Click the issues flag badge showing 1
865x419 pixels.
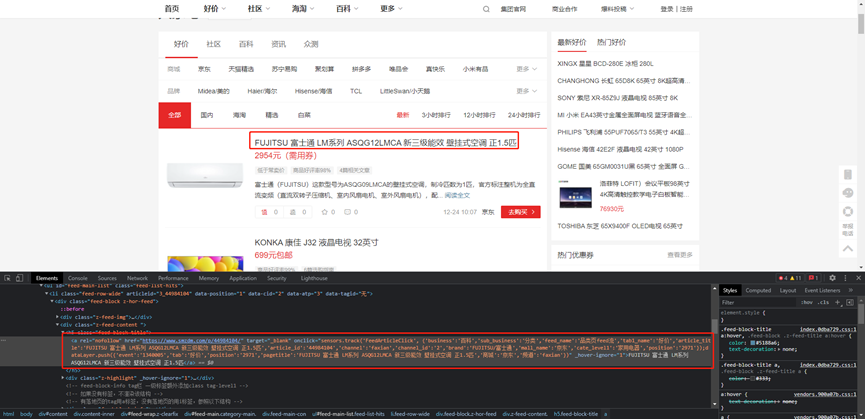[x=814, y=278]
